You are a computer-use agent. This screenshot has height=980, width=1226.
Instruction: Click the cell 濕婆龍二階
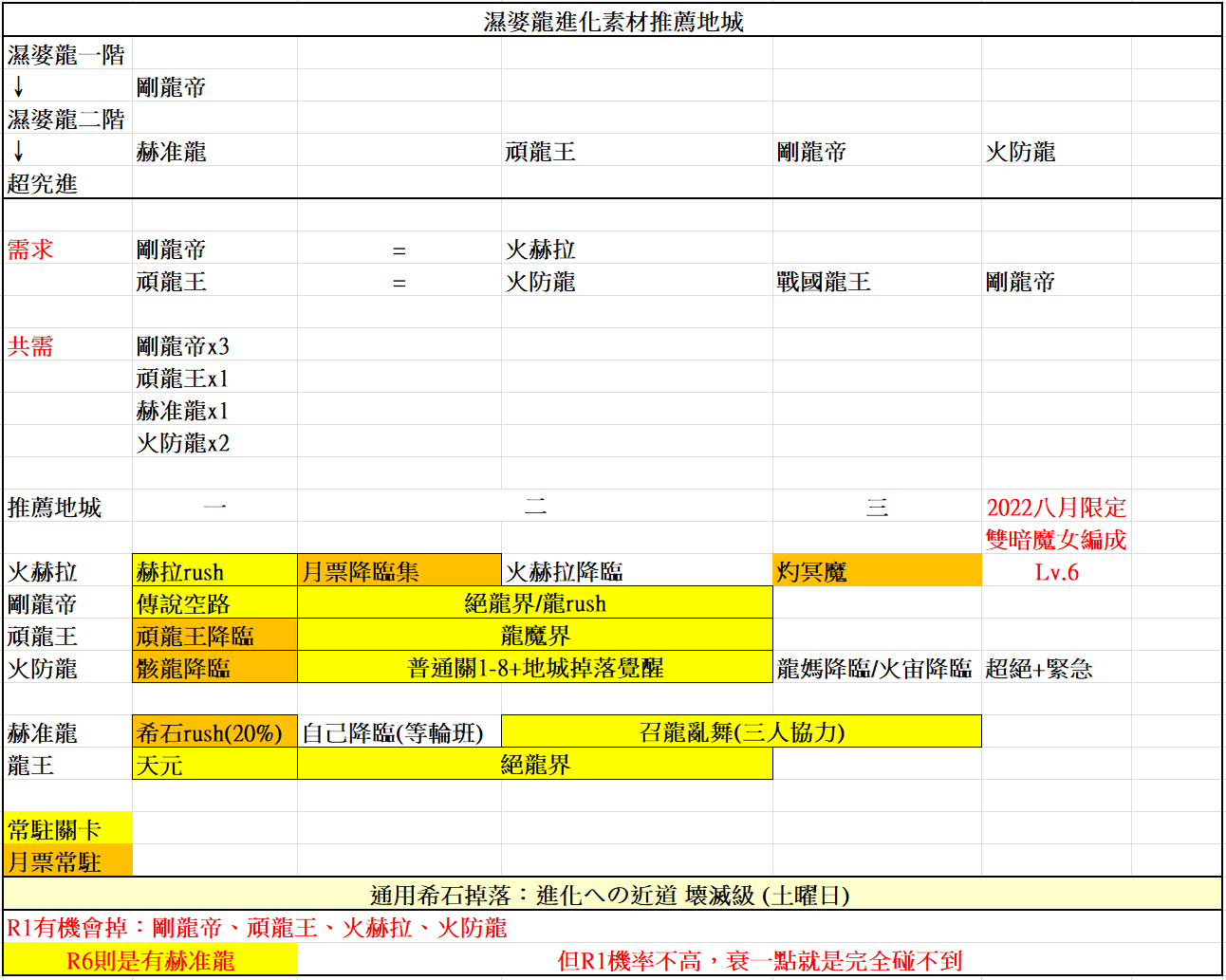point(67,119)
